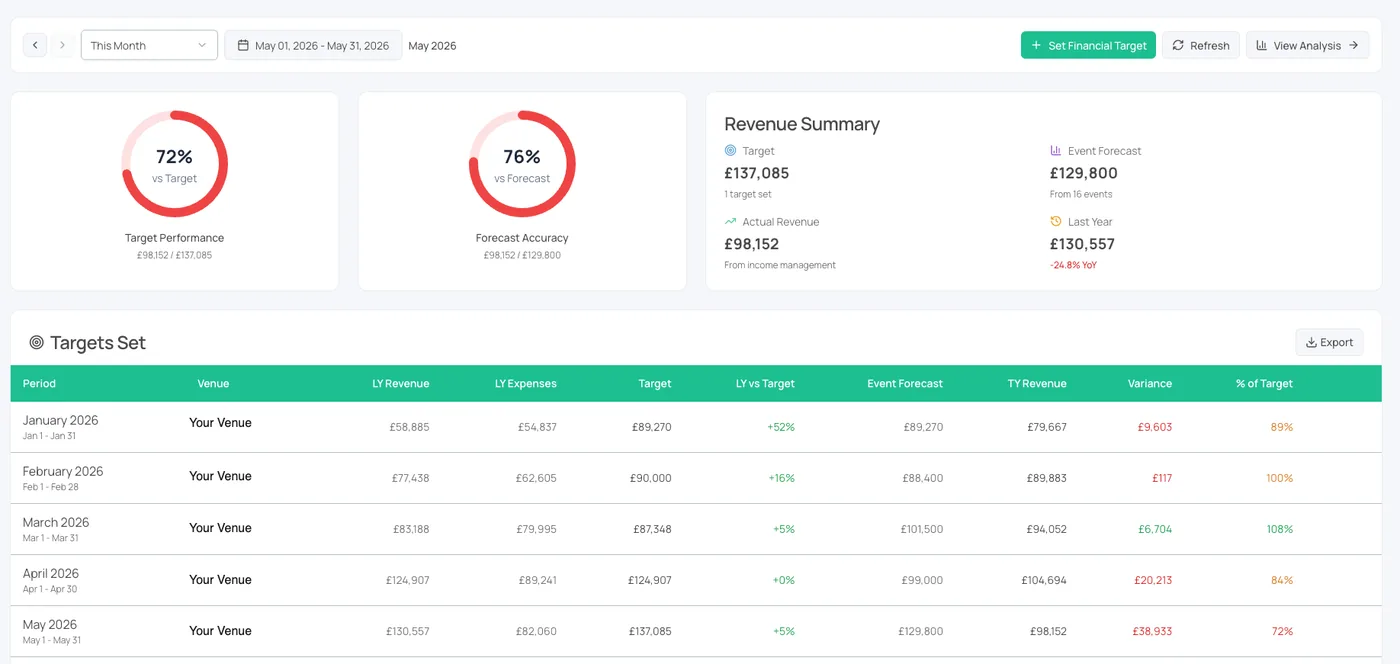Click £124,907 LY Revenue cell in April
The width and height of the screenshot is (1400, 664).
[x=408, y=580]
